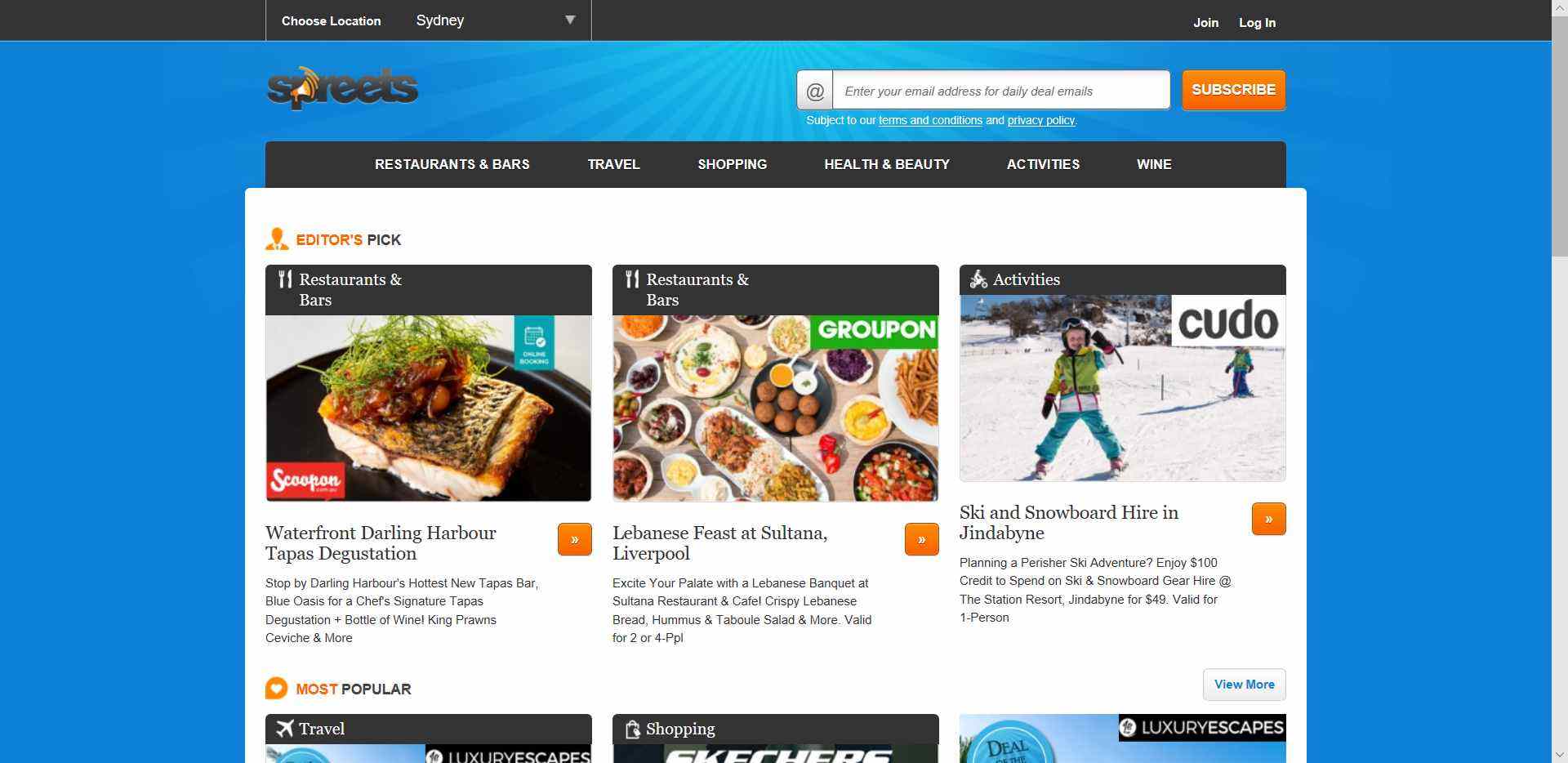
Task: Click the Most Popular heart icon
Action: click(x=277, y=689)
